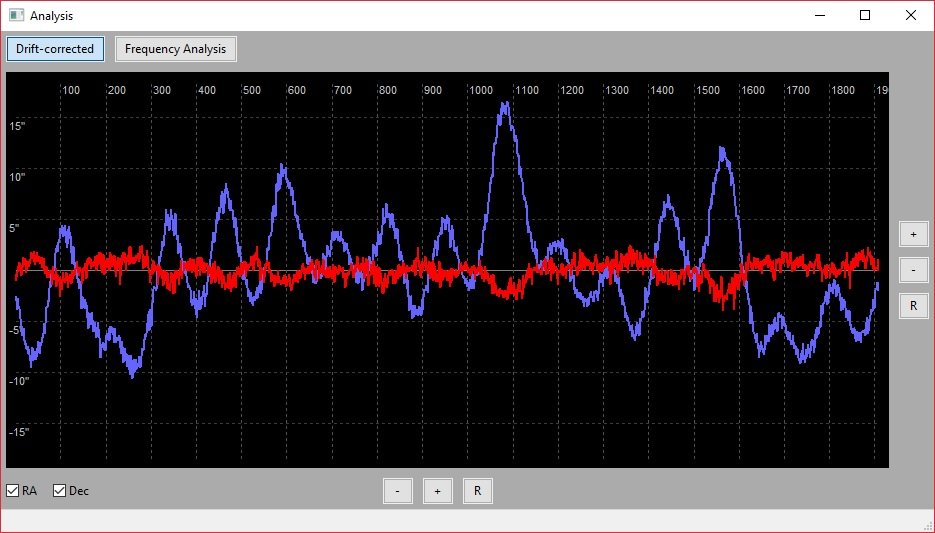935x533 pixels.
Task: Click horizontal zoom out minus button
Action: [398, 491]
